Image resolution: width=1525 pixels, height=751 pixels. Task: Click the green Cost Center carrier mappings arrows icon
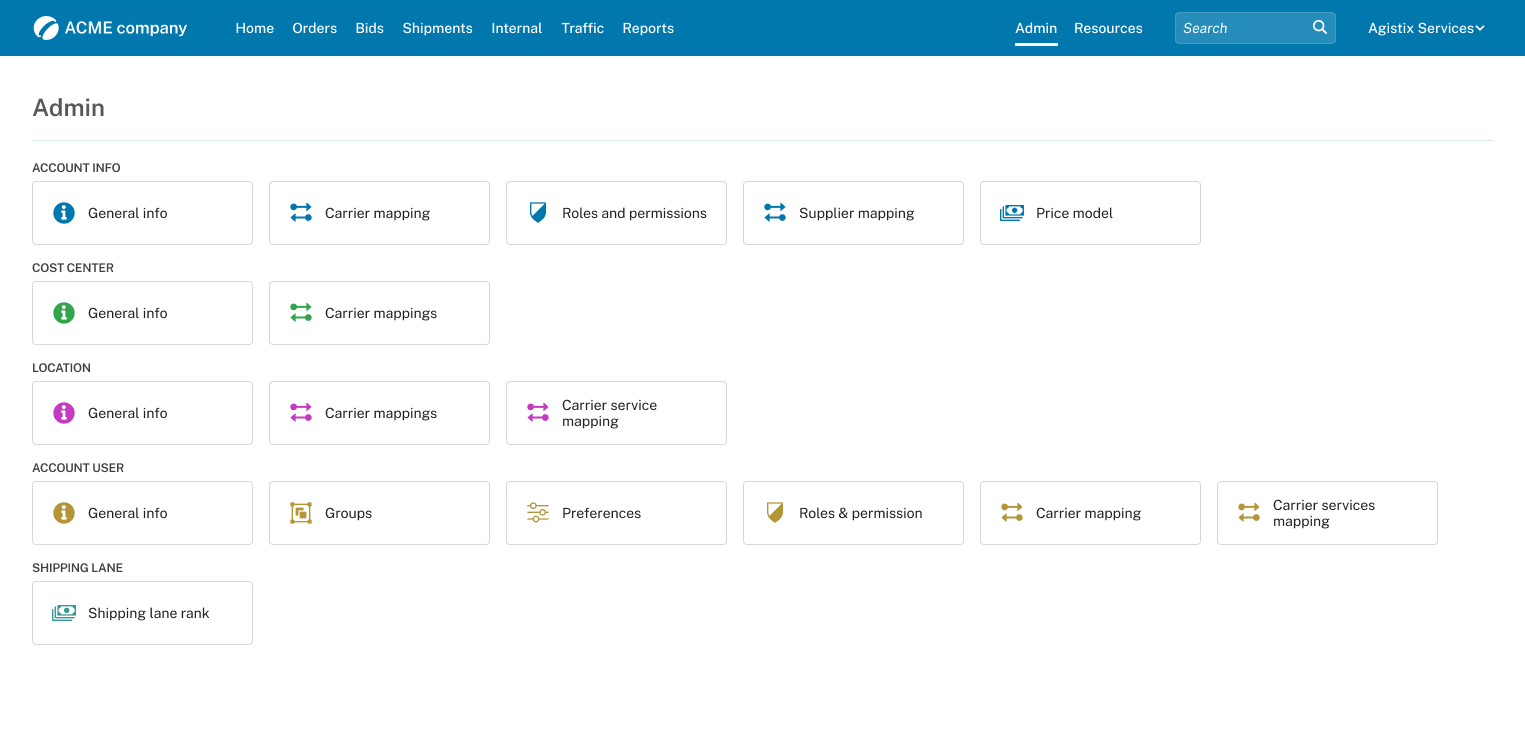301,313
